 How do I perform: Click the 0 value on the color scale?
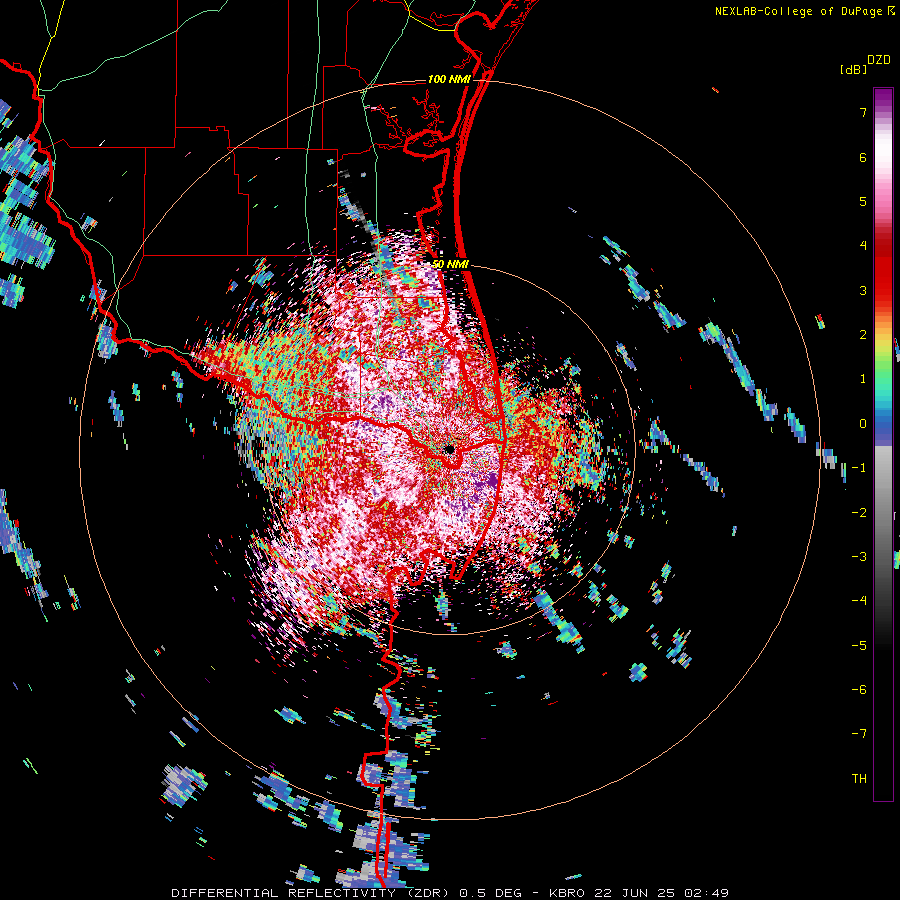(x=863, y=424)
